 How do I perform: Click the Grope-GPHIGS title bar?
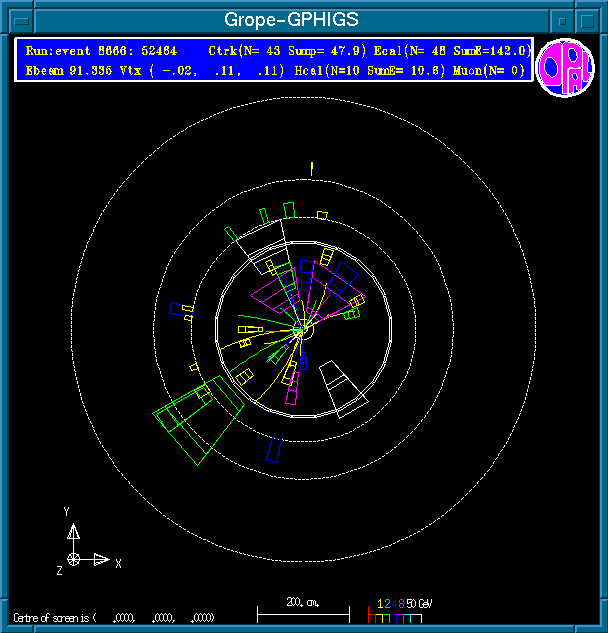(x=290, y=19)
